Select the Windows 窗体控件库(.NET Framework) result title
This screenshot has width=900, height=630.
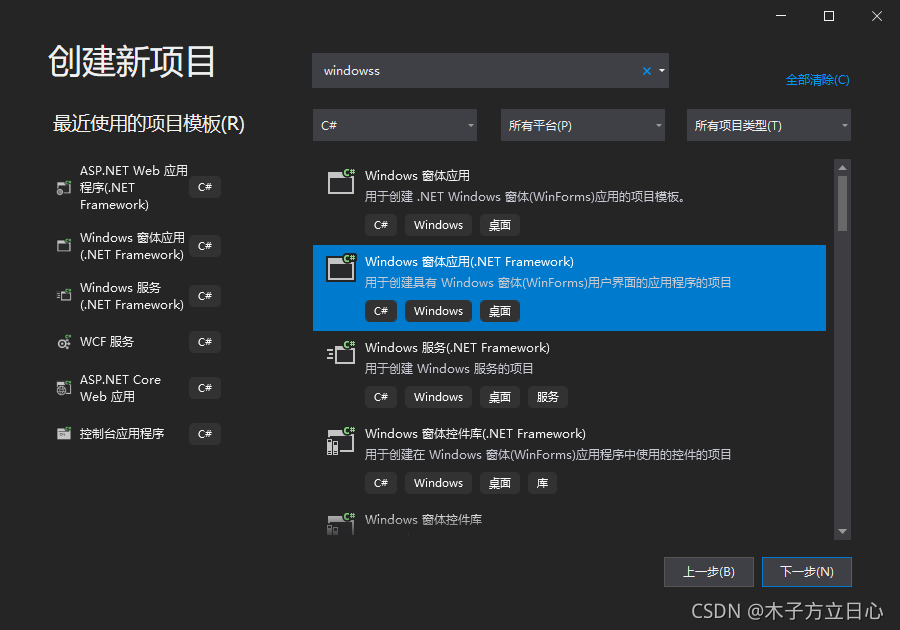tap(475, 434)
